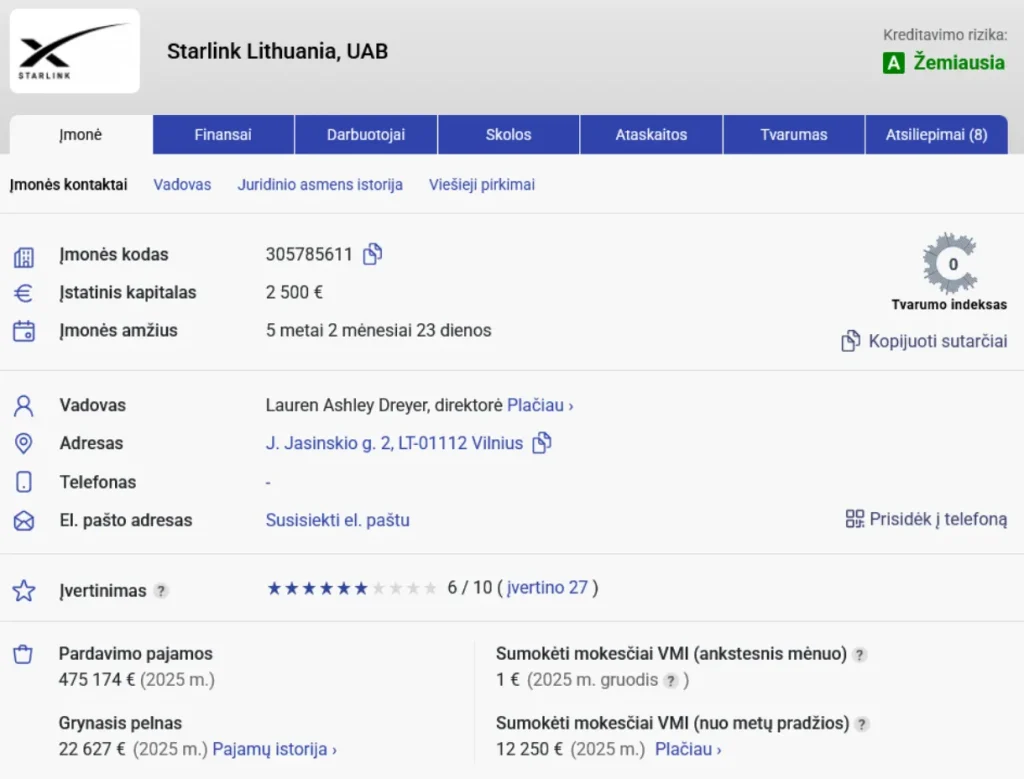Open Viešieji pirkimai link

click(x=482, y=185)
